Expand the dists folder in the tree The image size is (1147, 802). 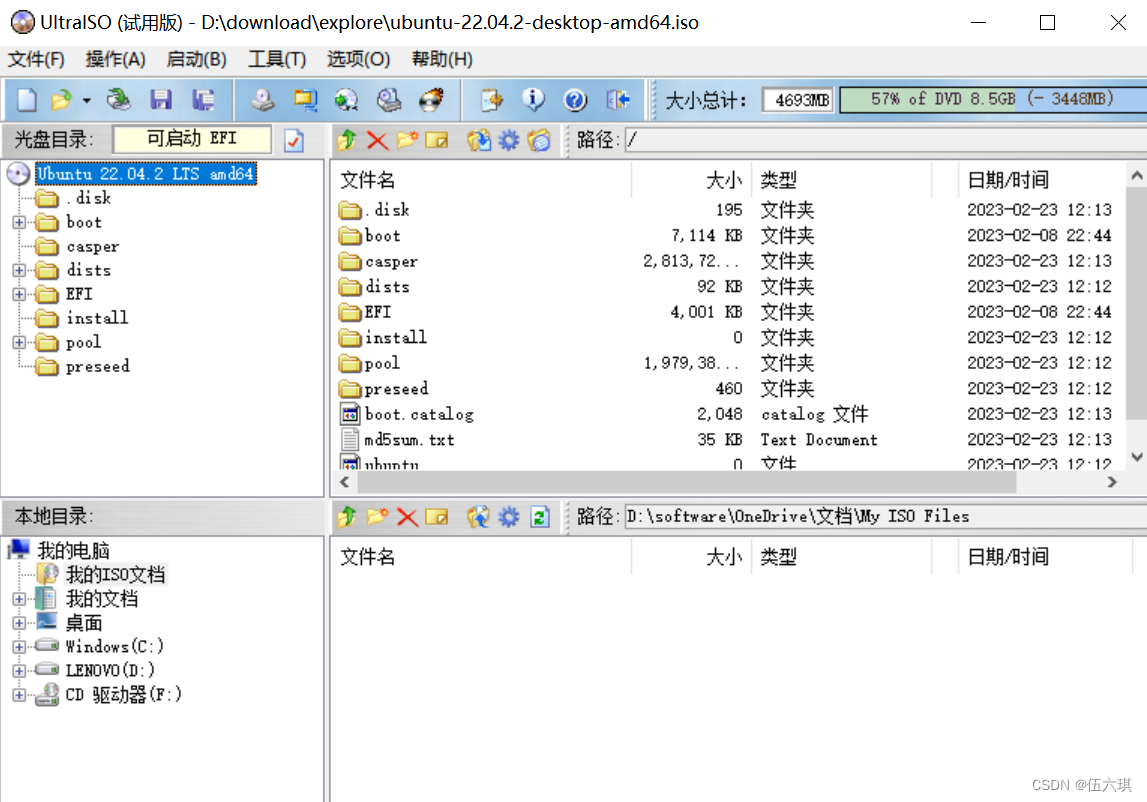tap(20, 271)
